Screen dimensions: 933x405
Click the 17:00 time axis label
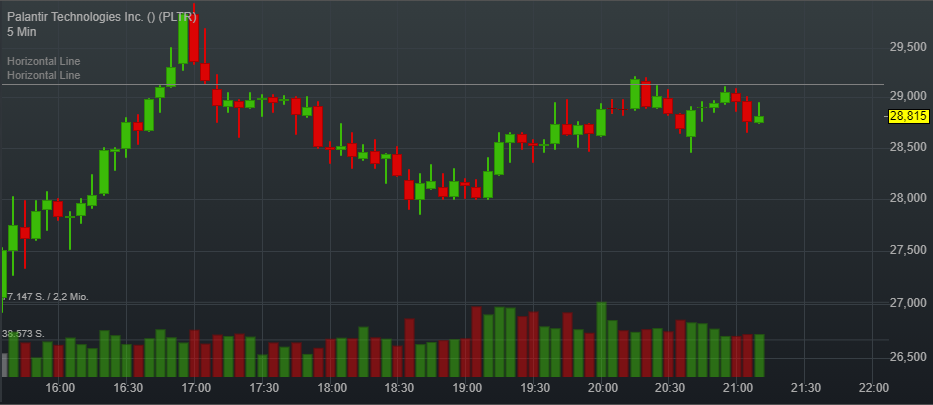click(196, 388)
